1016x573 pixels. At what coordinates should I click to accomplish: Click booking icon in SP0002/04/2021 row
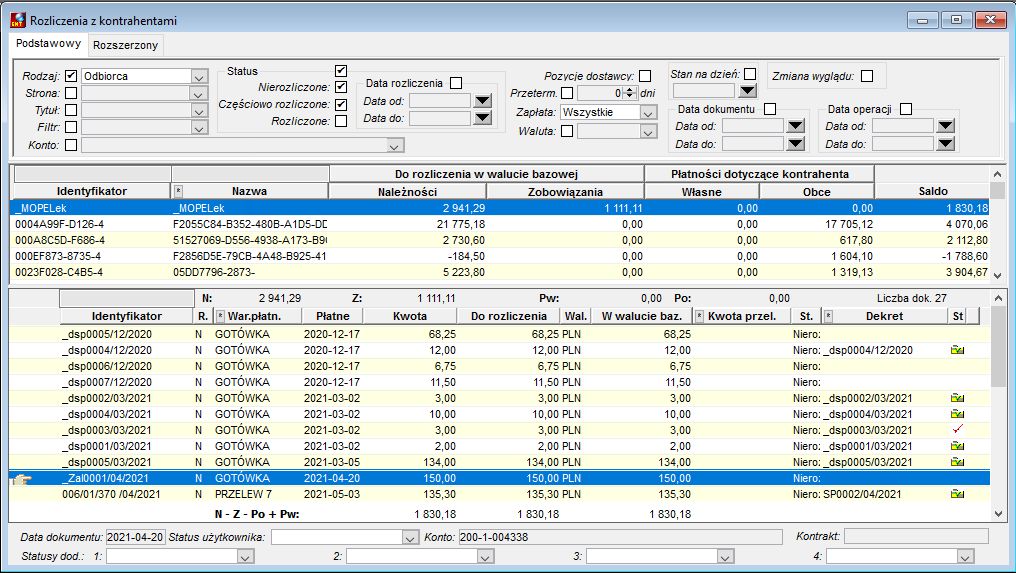[957, 494]
